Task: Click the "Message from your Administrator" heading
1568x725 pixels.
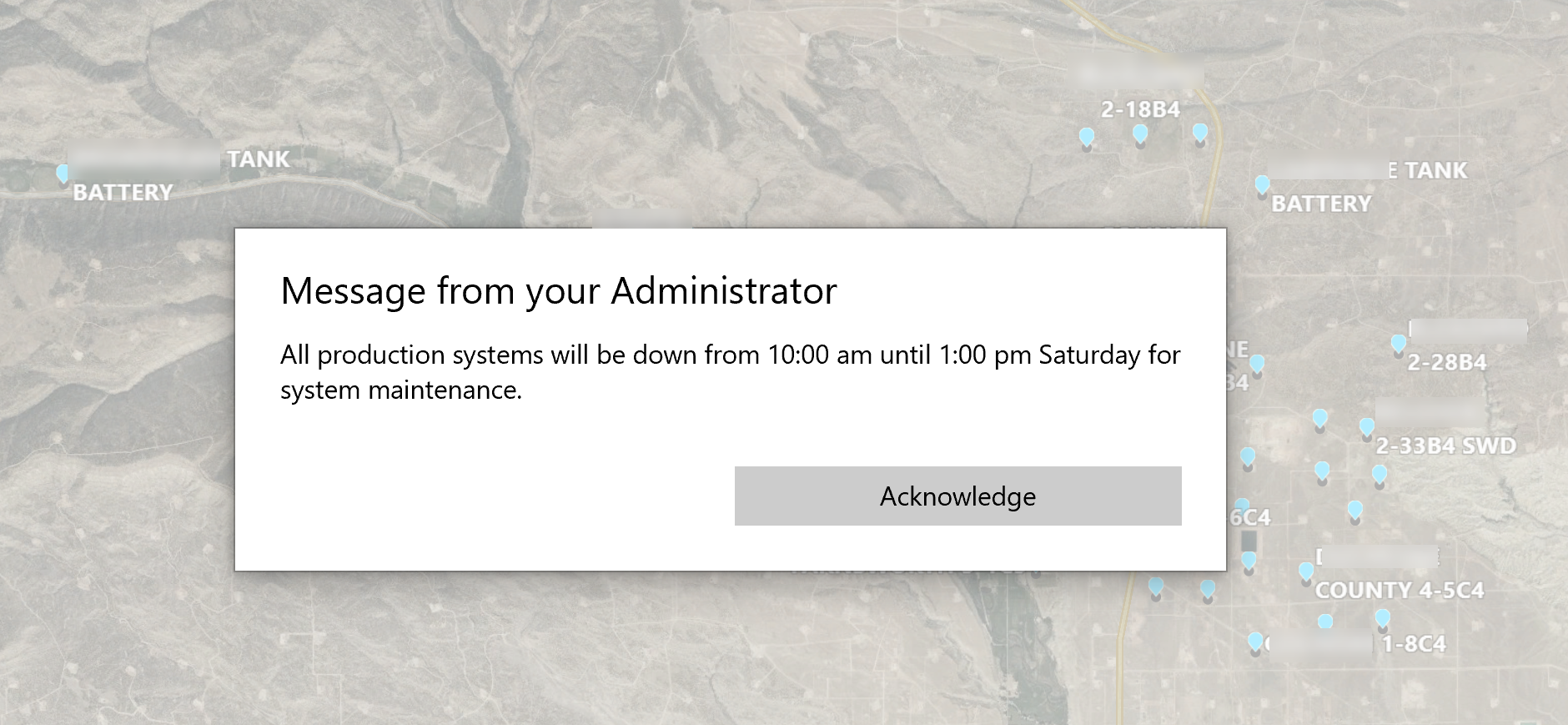Action: click(x=558, y=290)
